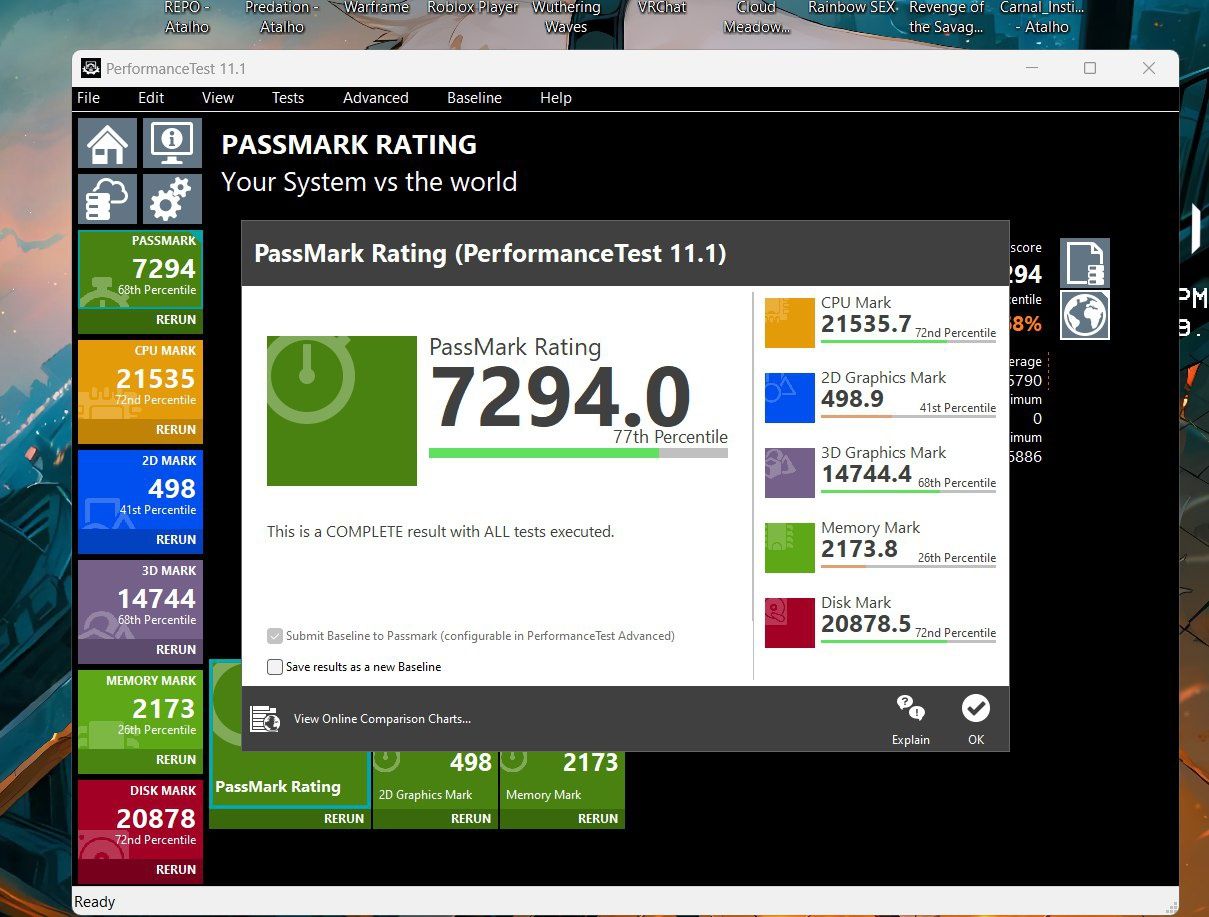
Task: Open the Tests menu
Action: click(x=288, y=98)
